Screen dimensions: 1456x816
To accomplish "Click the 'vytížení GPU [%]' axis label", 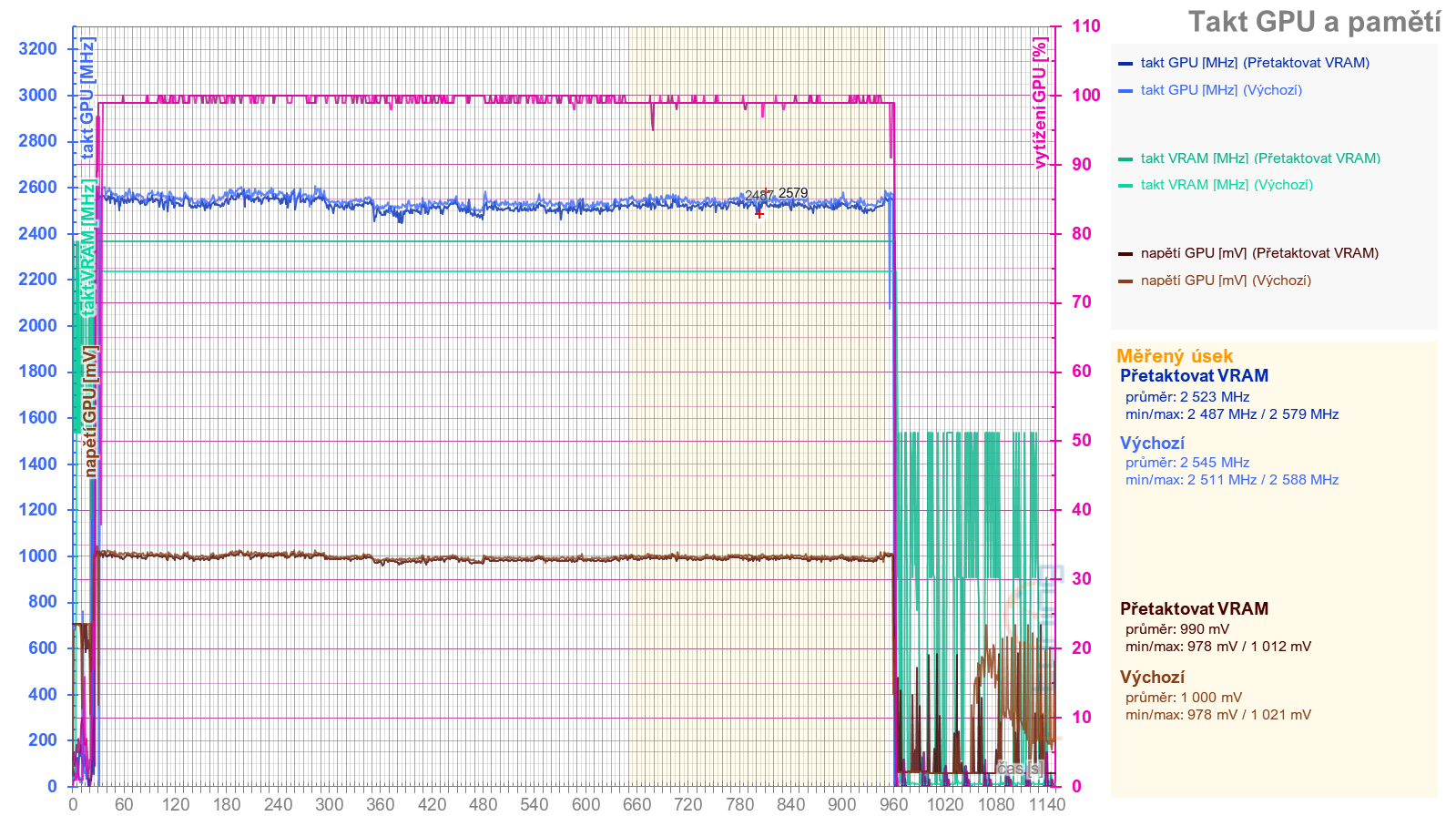I will (1040, 103).
